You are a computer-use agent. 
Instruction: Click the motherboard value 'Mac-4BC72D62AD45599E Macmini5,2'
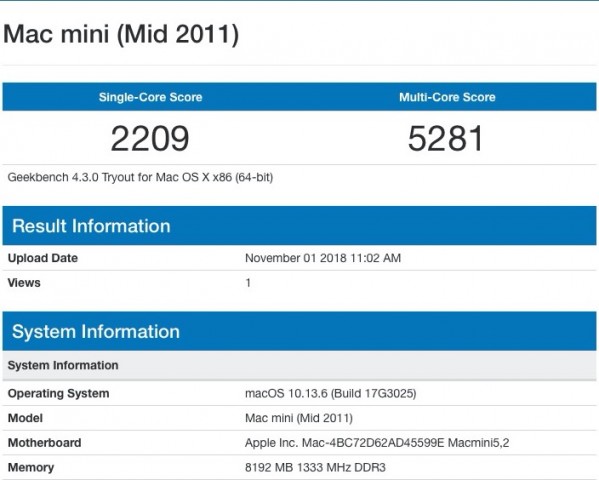point(405,443)
